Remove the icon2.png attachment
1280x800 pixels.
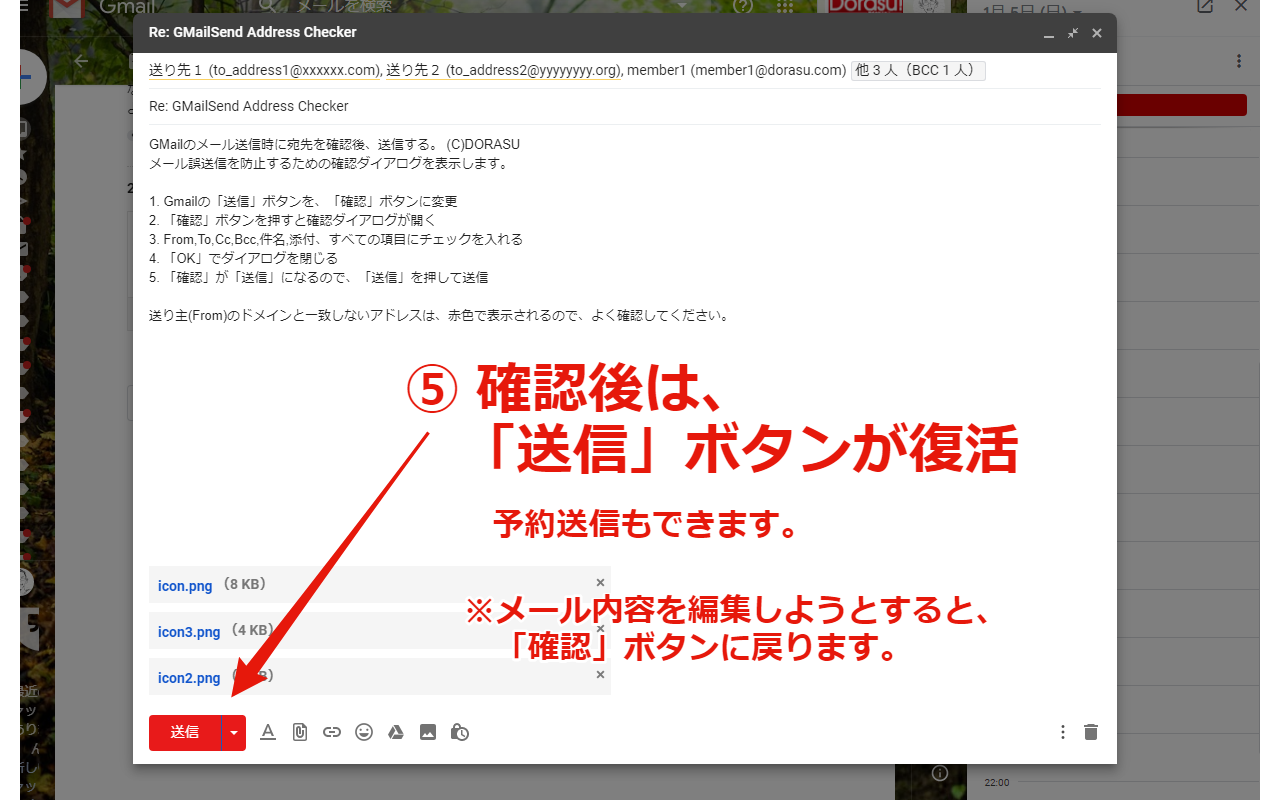(x=600, y=674)
